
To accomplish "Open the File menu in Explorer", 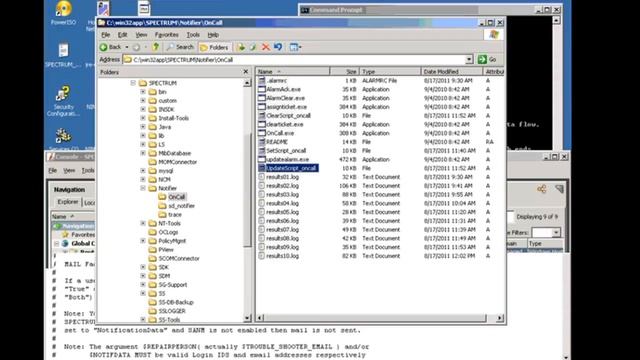I will coord(105,35).
